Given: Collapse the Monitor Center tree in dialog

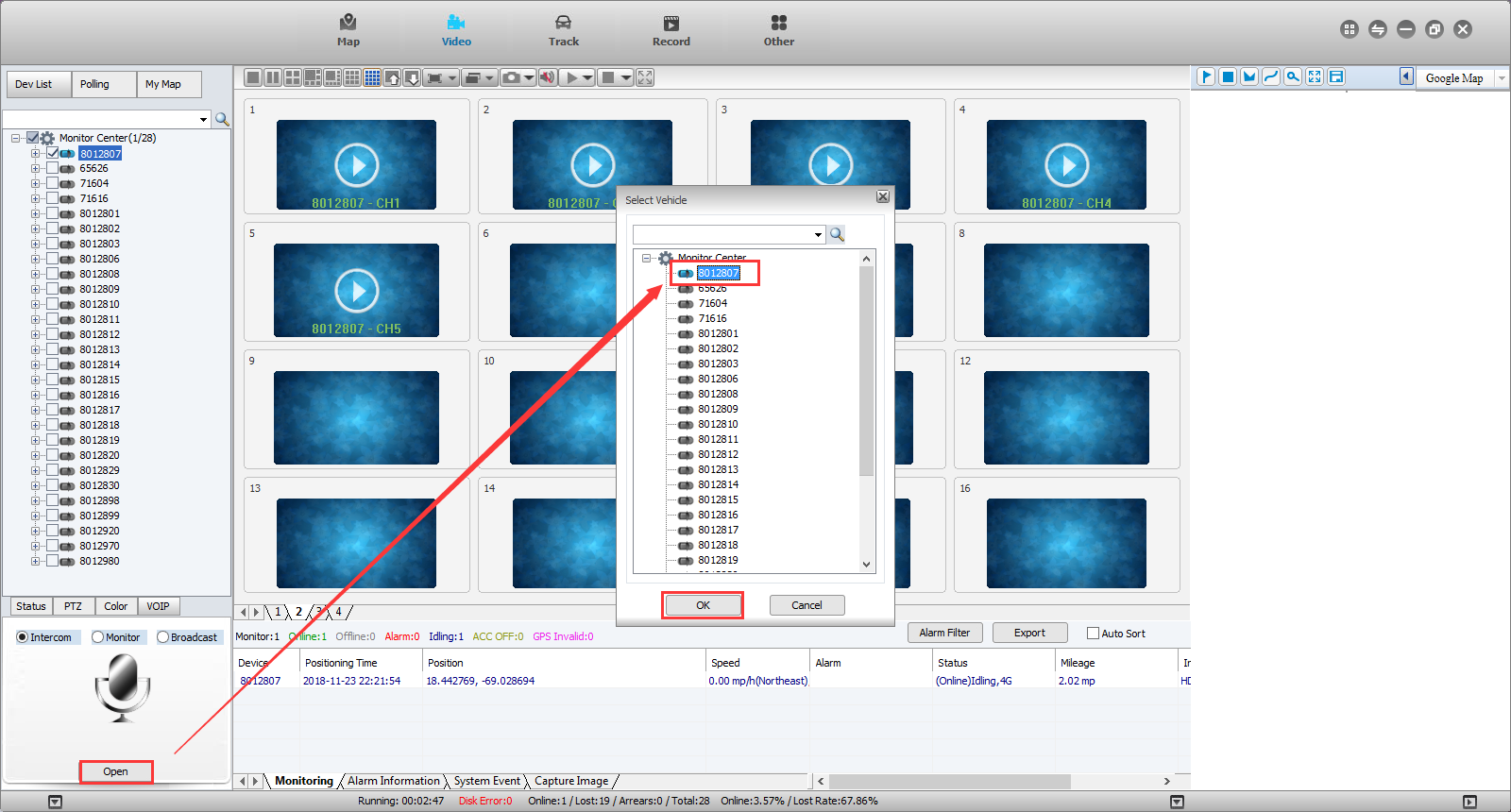Looking at the screenshot, I should 647,258.
